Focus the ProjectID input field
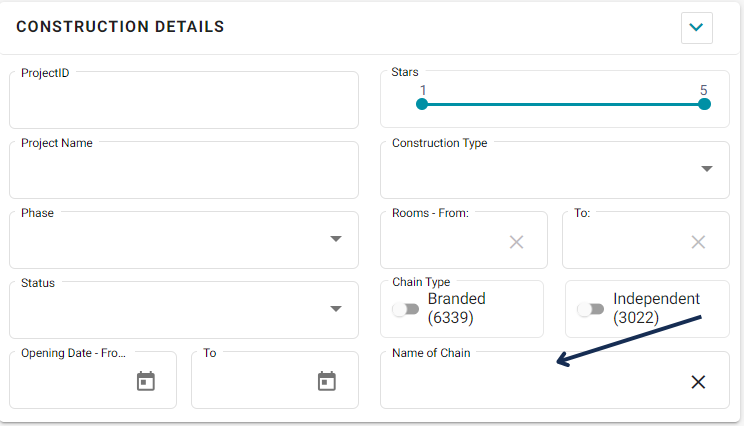The height and width of the screenshot is (426, 744). tap(184, 100)
